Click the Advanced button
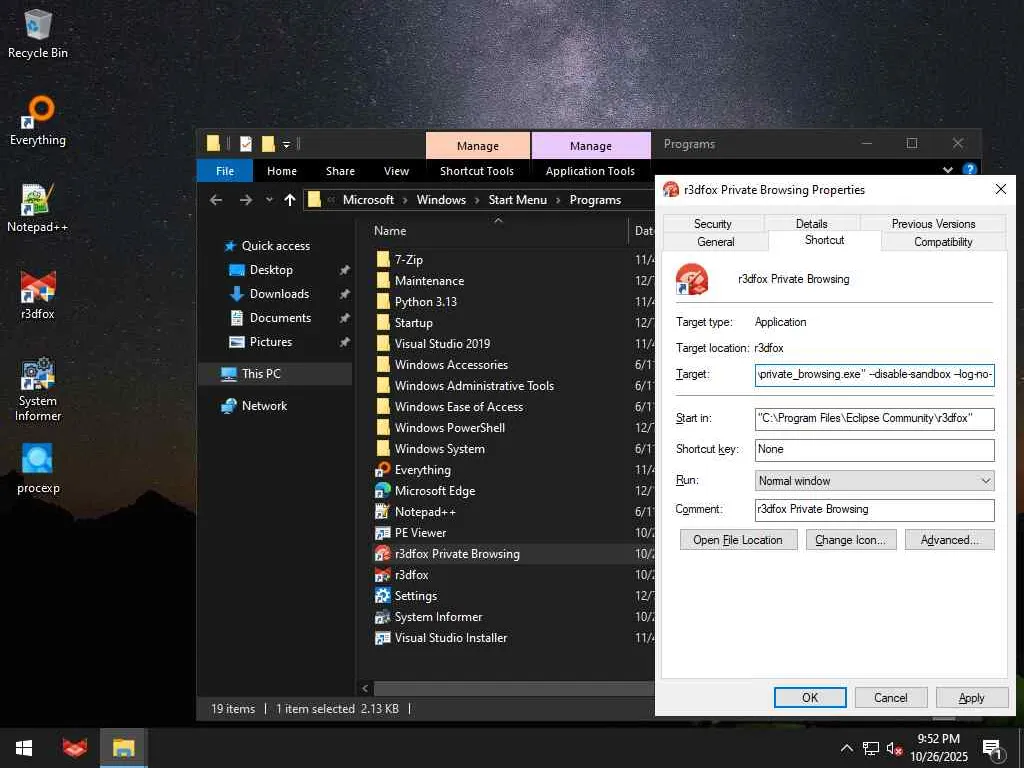 coord(950,540)
